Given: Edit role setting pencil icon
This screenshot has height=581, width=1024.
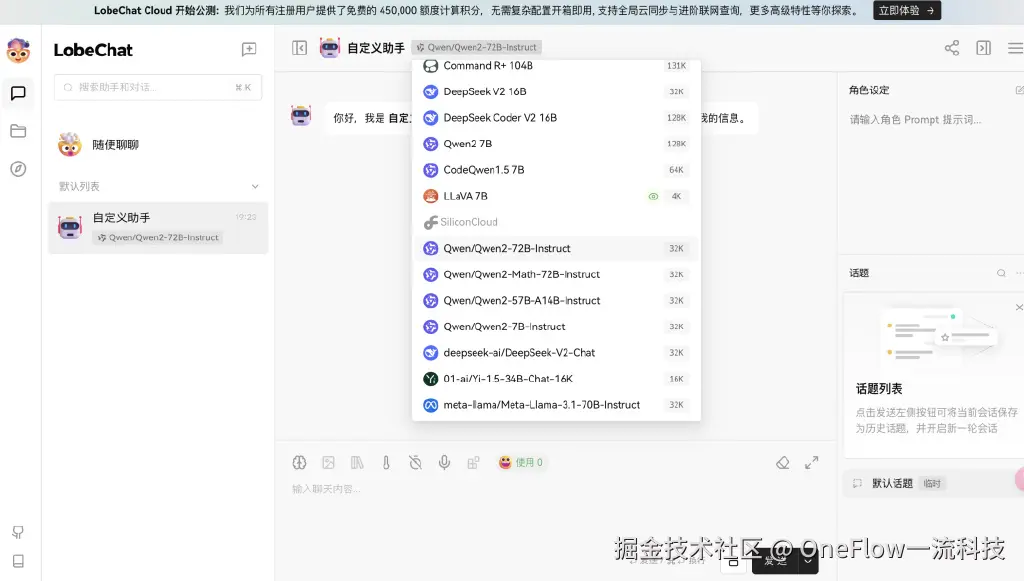Looking at the screenshot, I should pos(1019,90).
